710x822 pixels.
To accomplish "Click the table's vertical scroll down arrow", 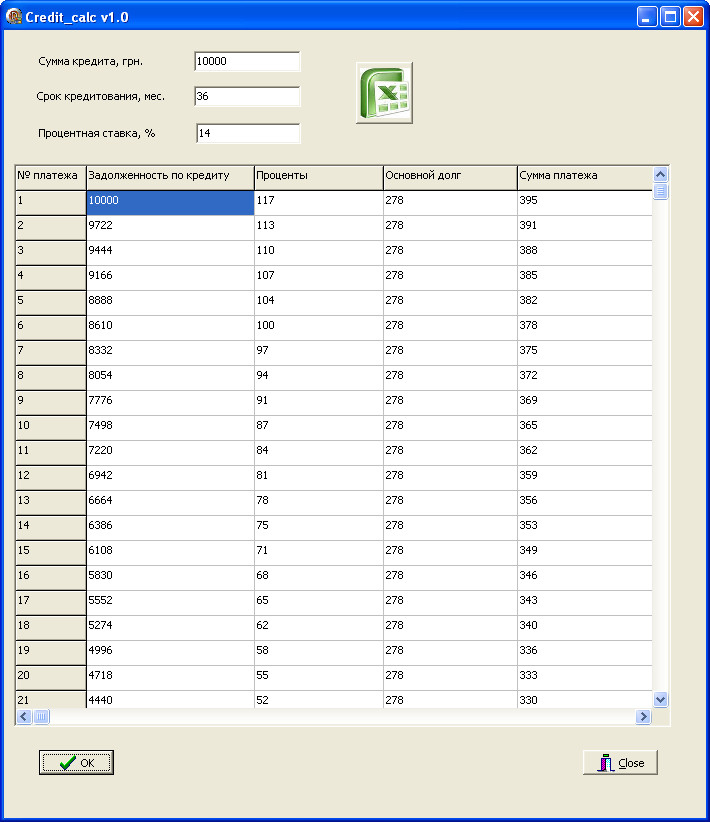I will [660, 700].
